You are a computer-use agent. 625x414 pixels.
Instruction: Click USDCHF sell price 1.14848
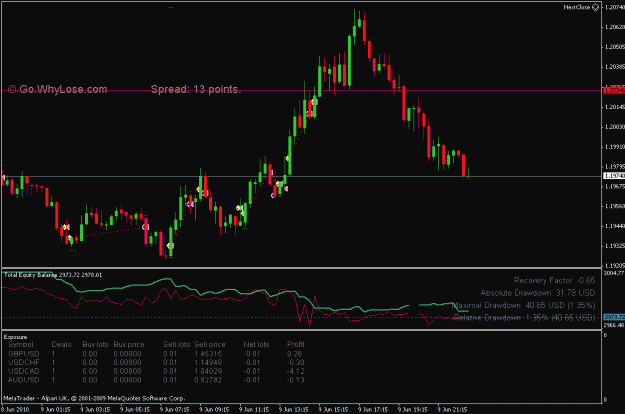[208, 363]
